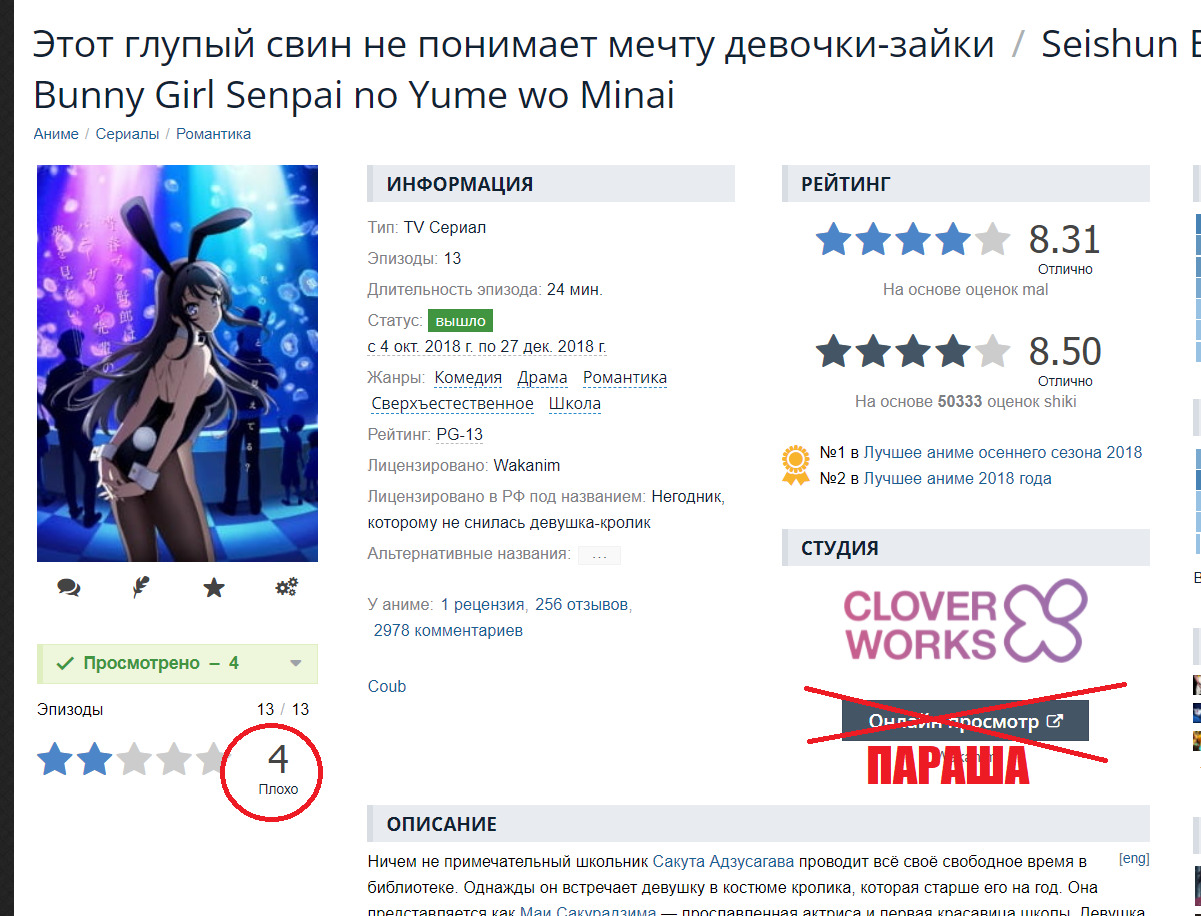The width and height of the screenshot is (1201, 916).
Task: Click the Онлайн просмотр button
Action: (x=965, y=721)
